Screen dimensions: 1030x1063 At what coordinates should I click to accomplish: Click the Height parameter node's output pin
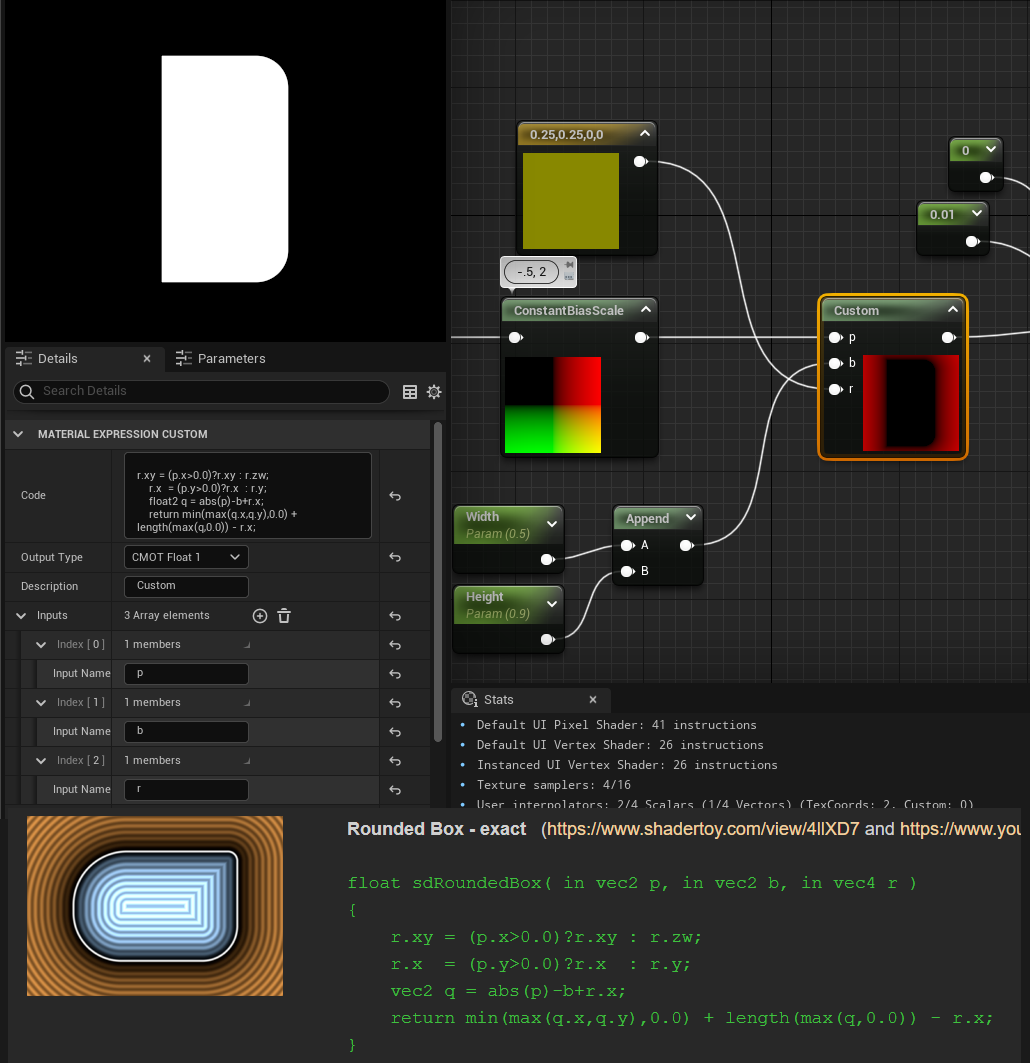click(548, 639)
